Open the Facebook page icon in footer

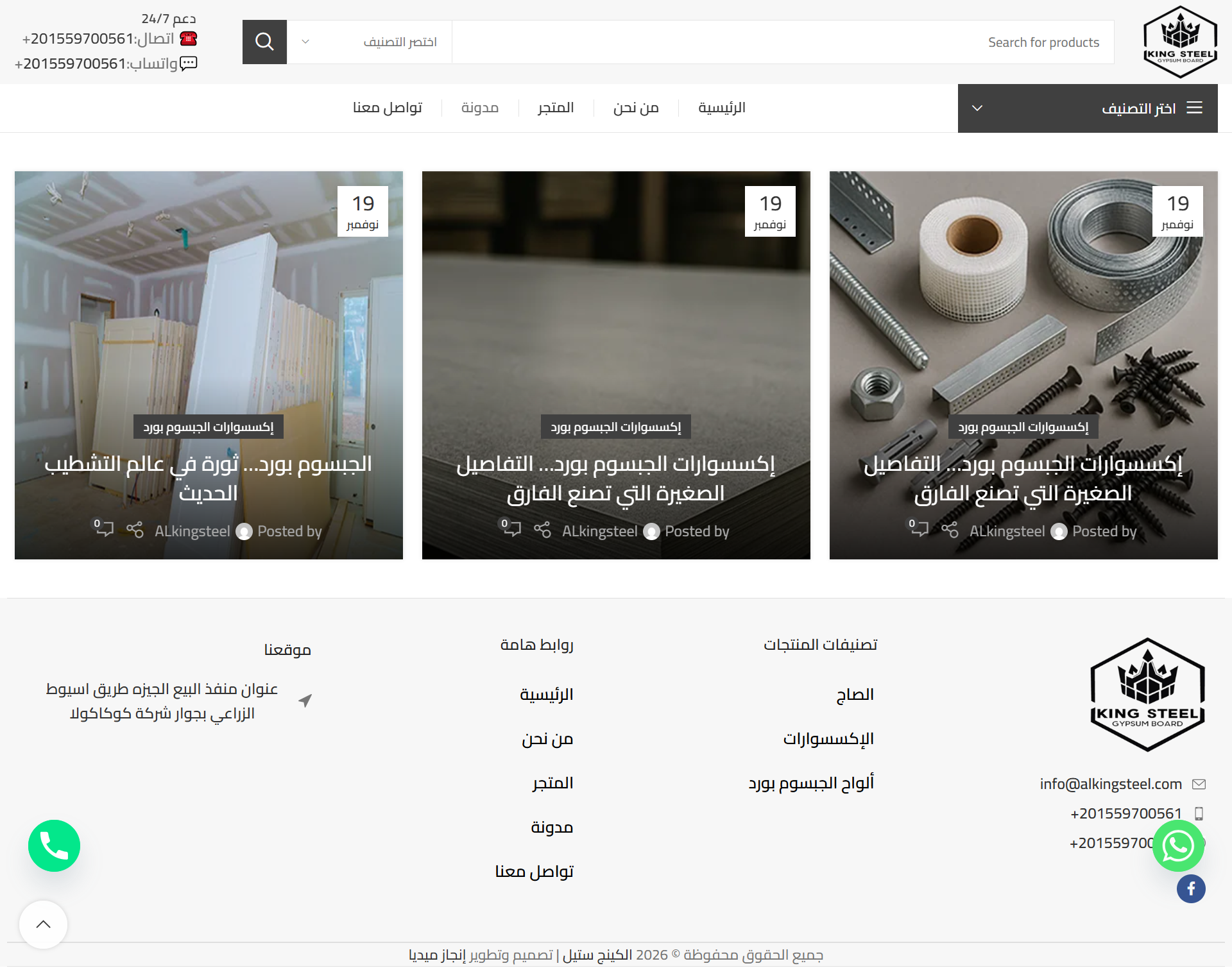pyautogui.click(x=1191, y=889)
